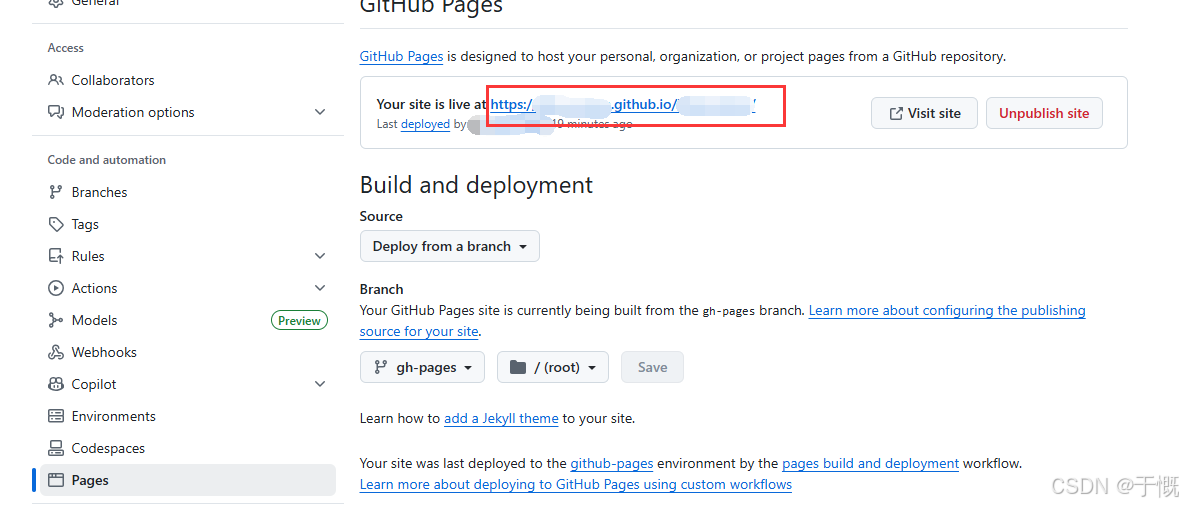Screen dimensions: 1183x506
Task: Click the 'Code and automation' section header
Action: tap(107, 160)
